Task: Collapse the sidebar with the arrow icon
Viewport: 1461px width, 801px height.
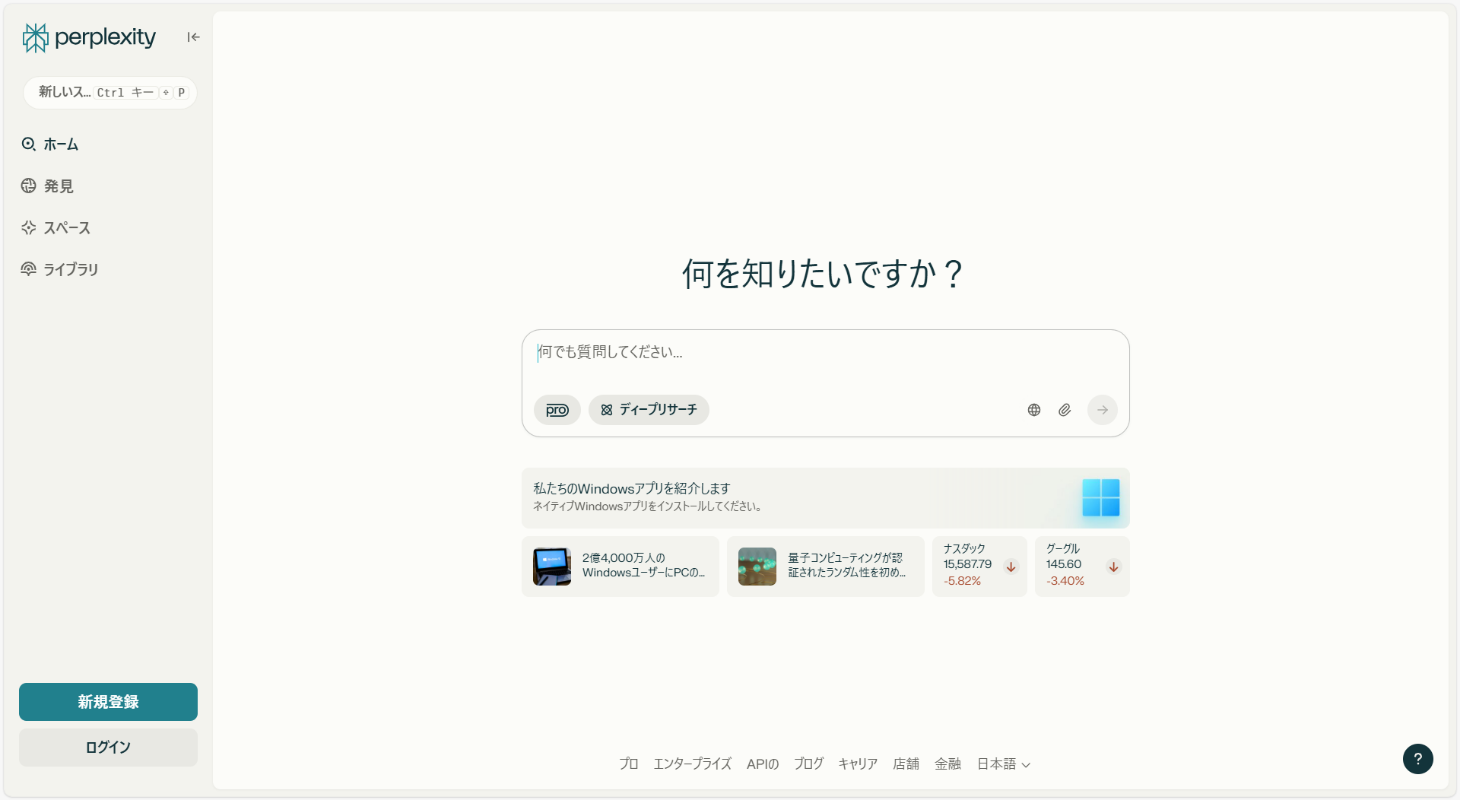Action: tap(193, 37)
